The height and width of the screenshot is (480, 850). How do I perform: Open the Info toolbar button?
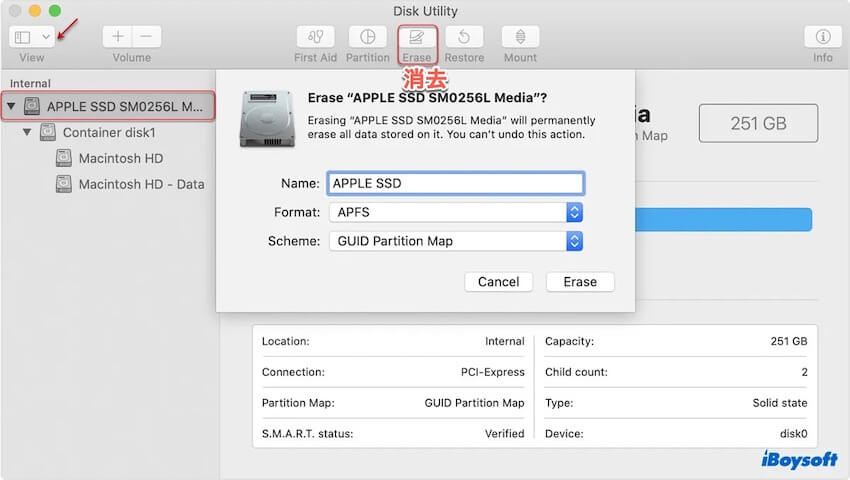pyautogui.click(x=823, y=37)
